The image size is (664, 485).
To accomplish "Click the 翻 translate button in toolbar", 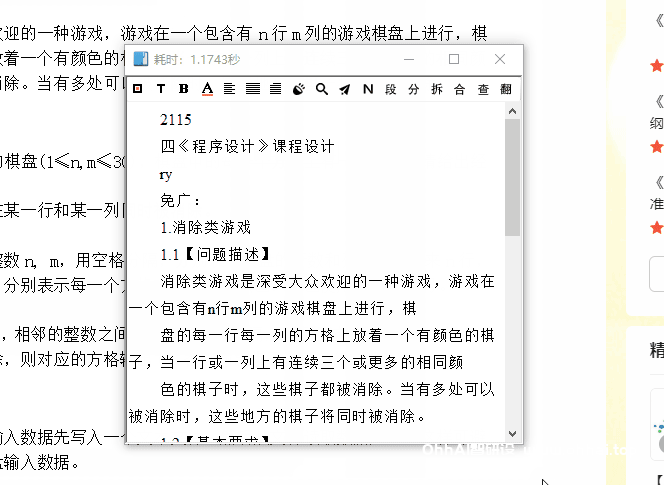I will [506, 89].
